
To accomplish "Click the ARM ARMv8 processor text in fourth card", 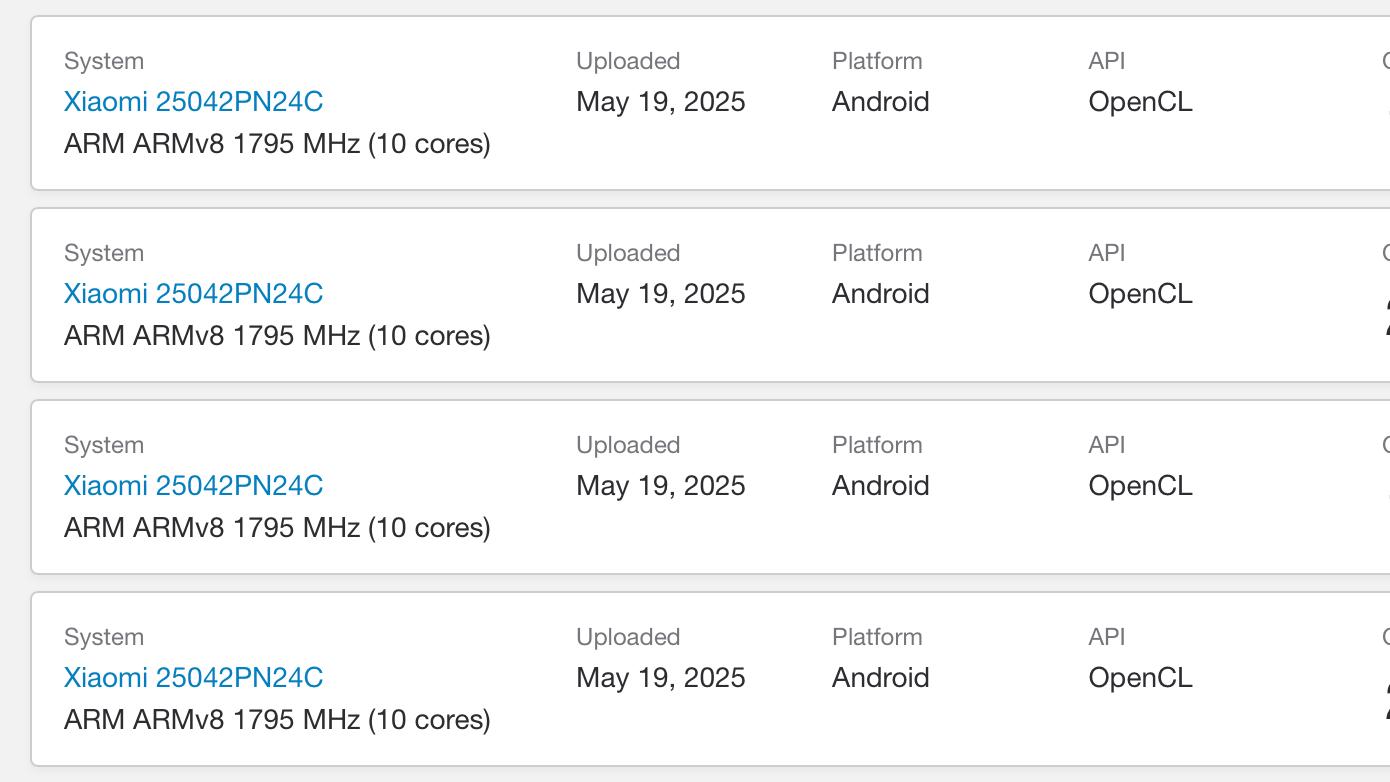I will point(277,720).
